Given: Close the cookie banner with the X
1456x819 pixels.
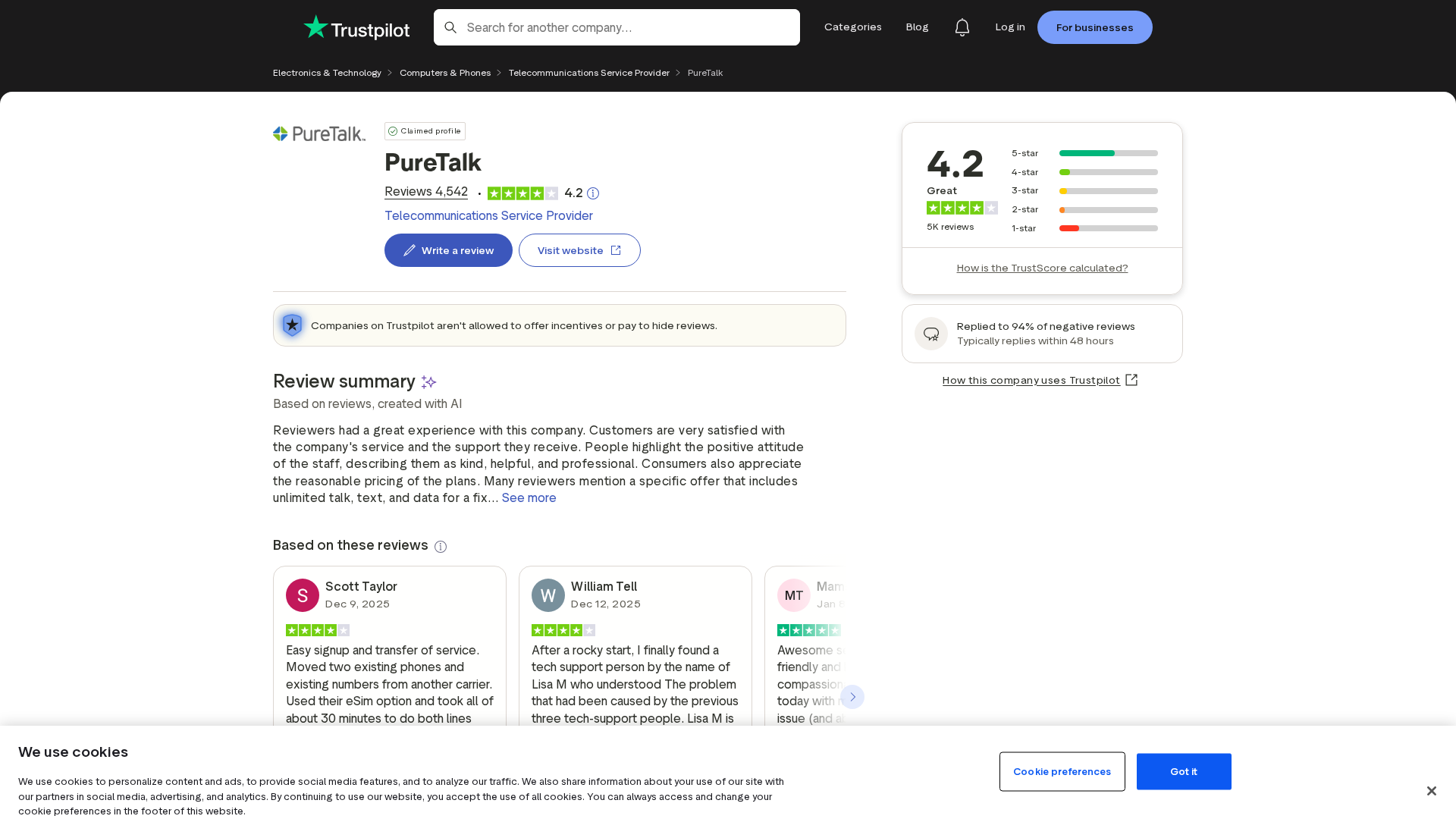Looking at the screenshot, I should pos(1431,791).
